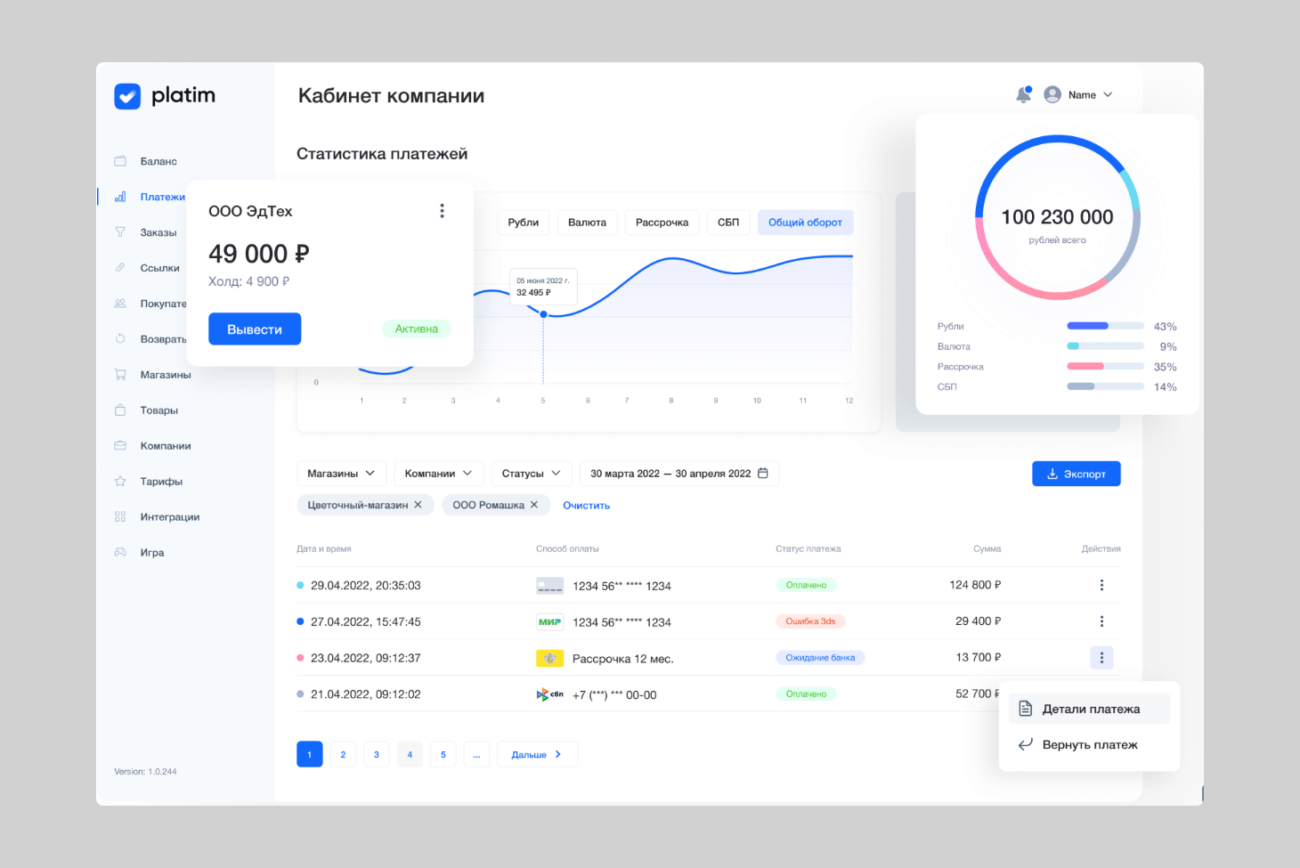This screenshot has width=1300, height=868.
Task: Click the platim logo icon
Action: point(127,96)
